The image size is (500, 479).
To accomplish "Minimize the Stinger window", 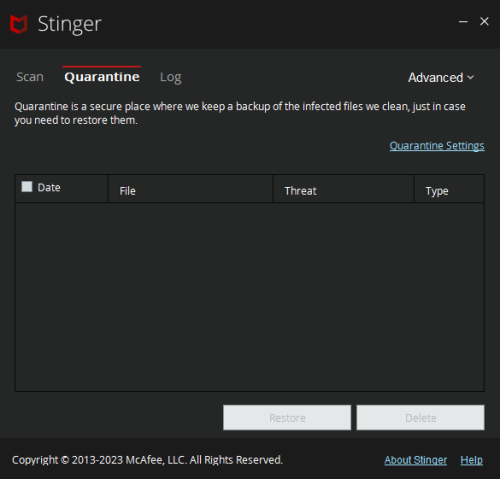I will point(463,22).
